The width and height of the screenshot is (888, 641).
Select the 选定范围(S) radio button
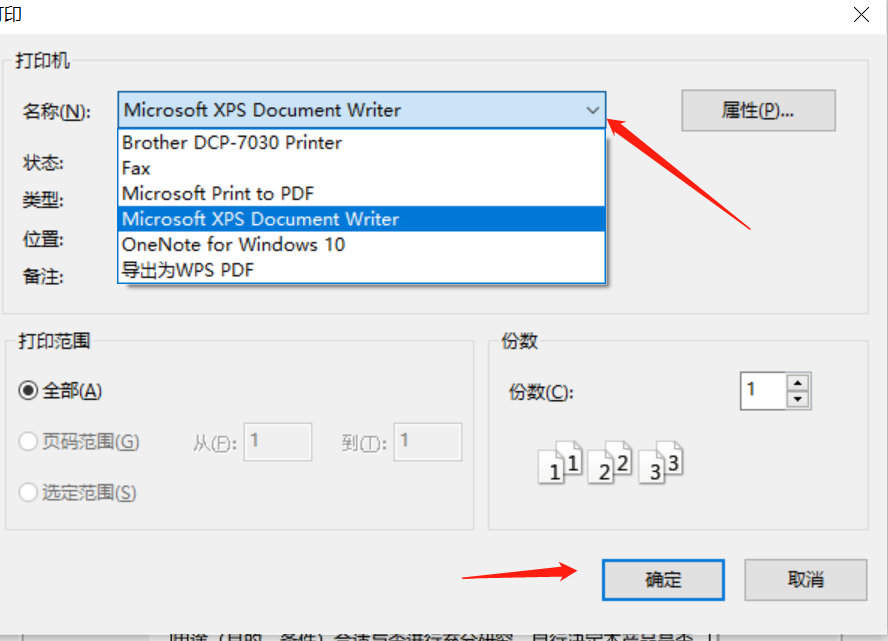point(28,493)
